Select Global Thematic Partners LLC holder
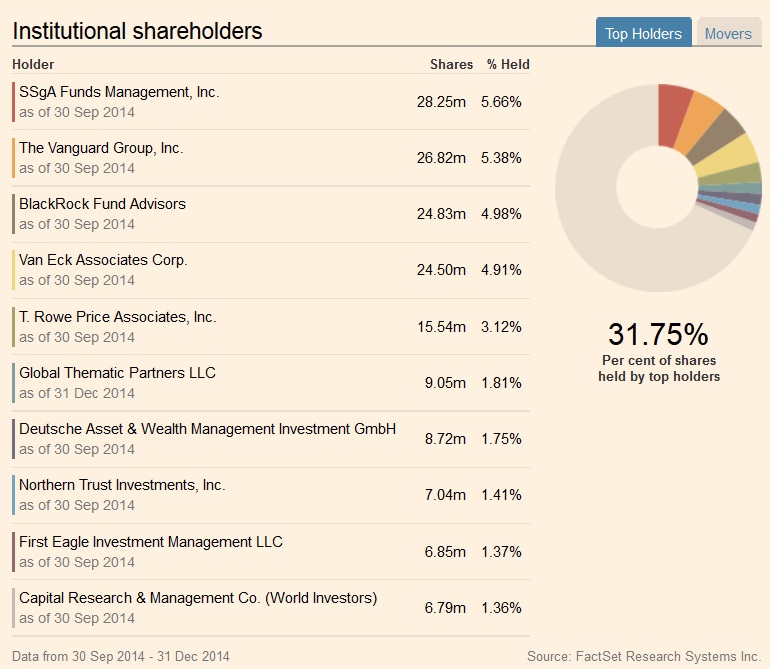This screenshot has width=770, height=669. [x=117, y=373]
